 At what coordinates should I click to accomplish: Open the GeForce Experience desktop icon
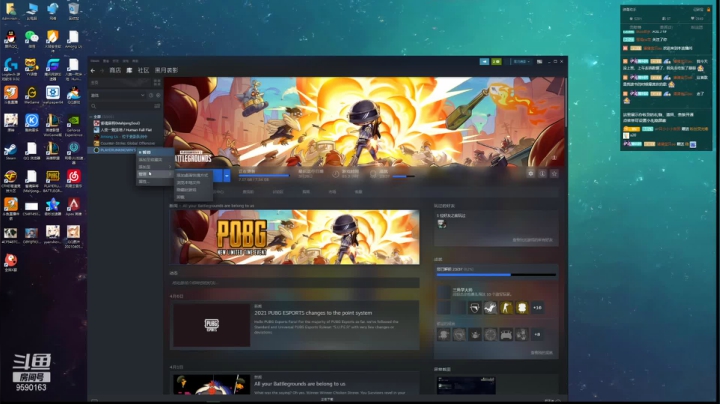73,125
